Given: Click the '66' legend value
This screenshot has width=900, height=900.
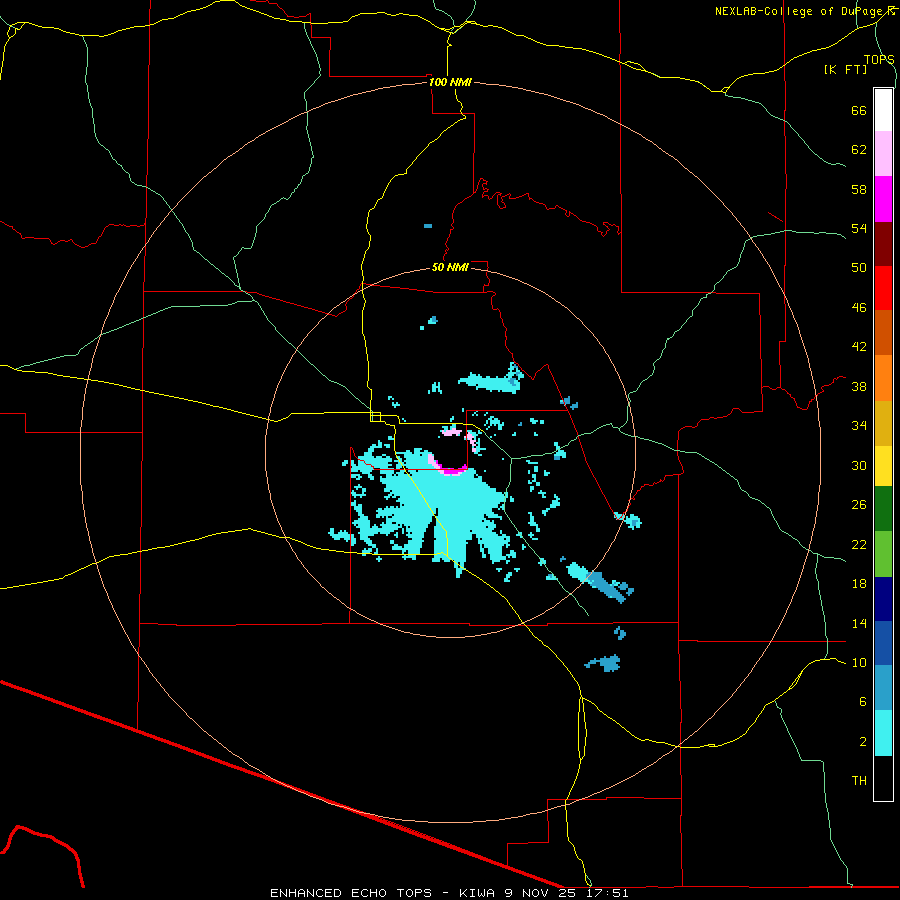Looking at the screenshot, I should [x=859, y=110].
